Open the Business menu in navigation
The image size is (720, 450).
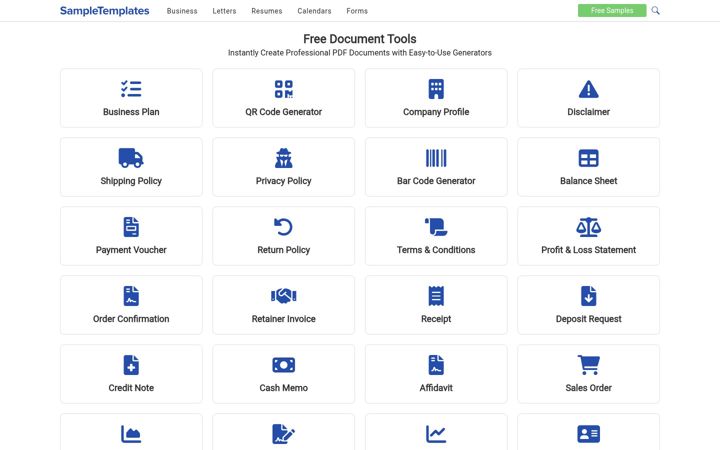[182, 11]
